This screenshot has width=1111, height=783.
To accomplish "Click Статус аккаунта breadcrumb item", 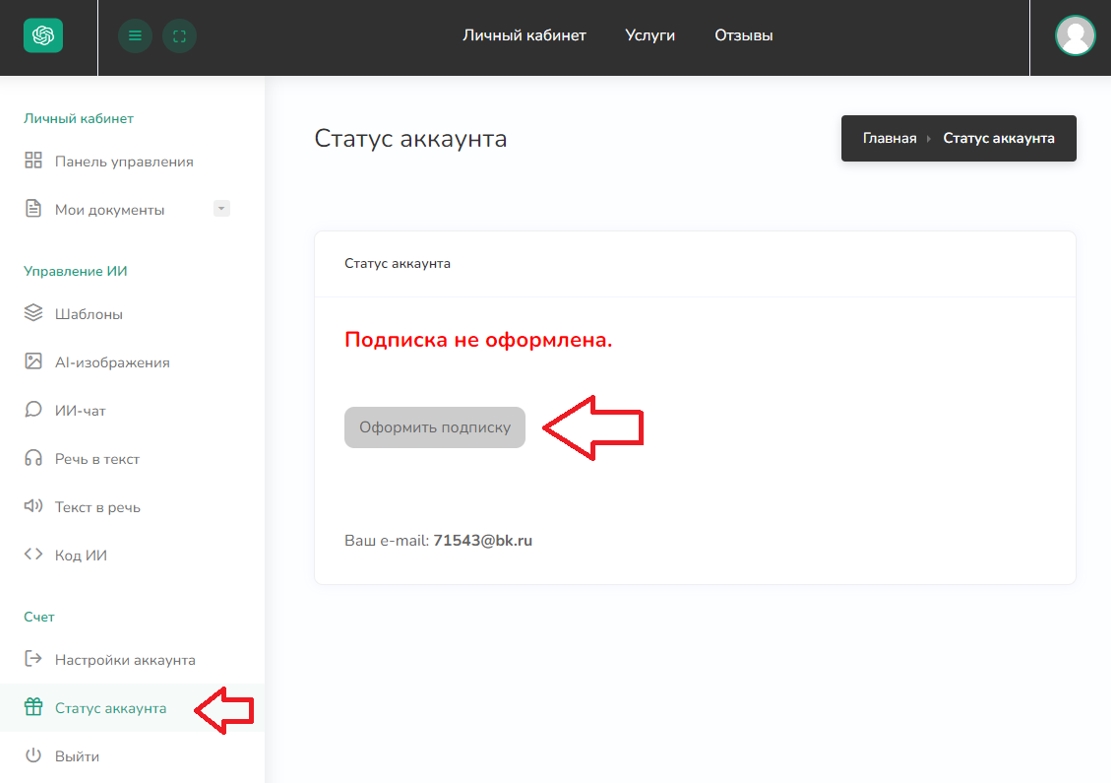I will (998, 138).
